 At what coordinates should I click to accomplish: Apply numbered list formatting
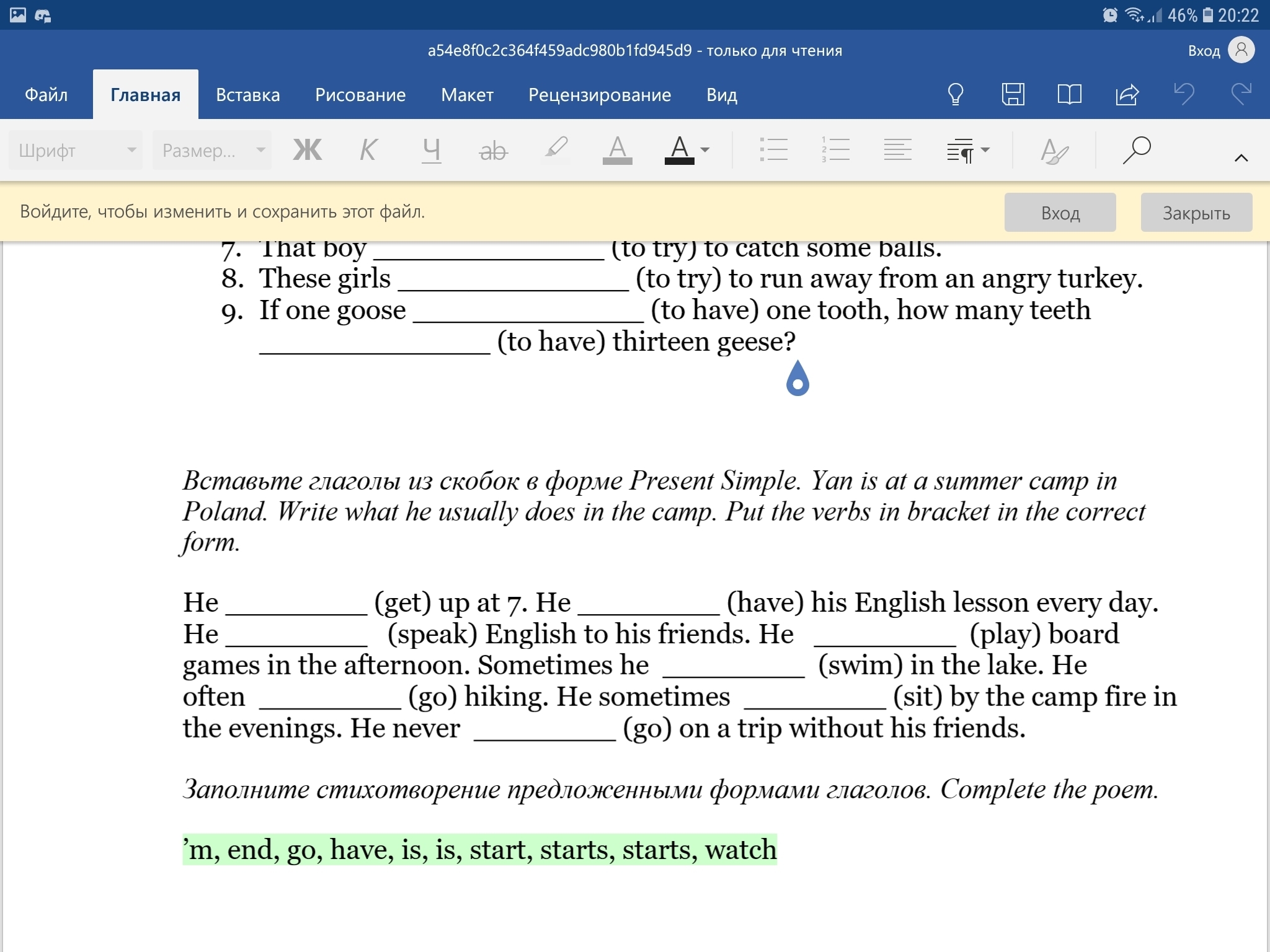(x=835, y=150)
